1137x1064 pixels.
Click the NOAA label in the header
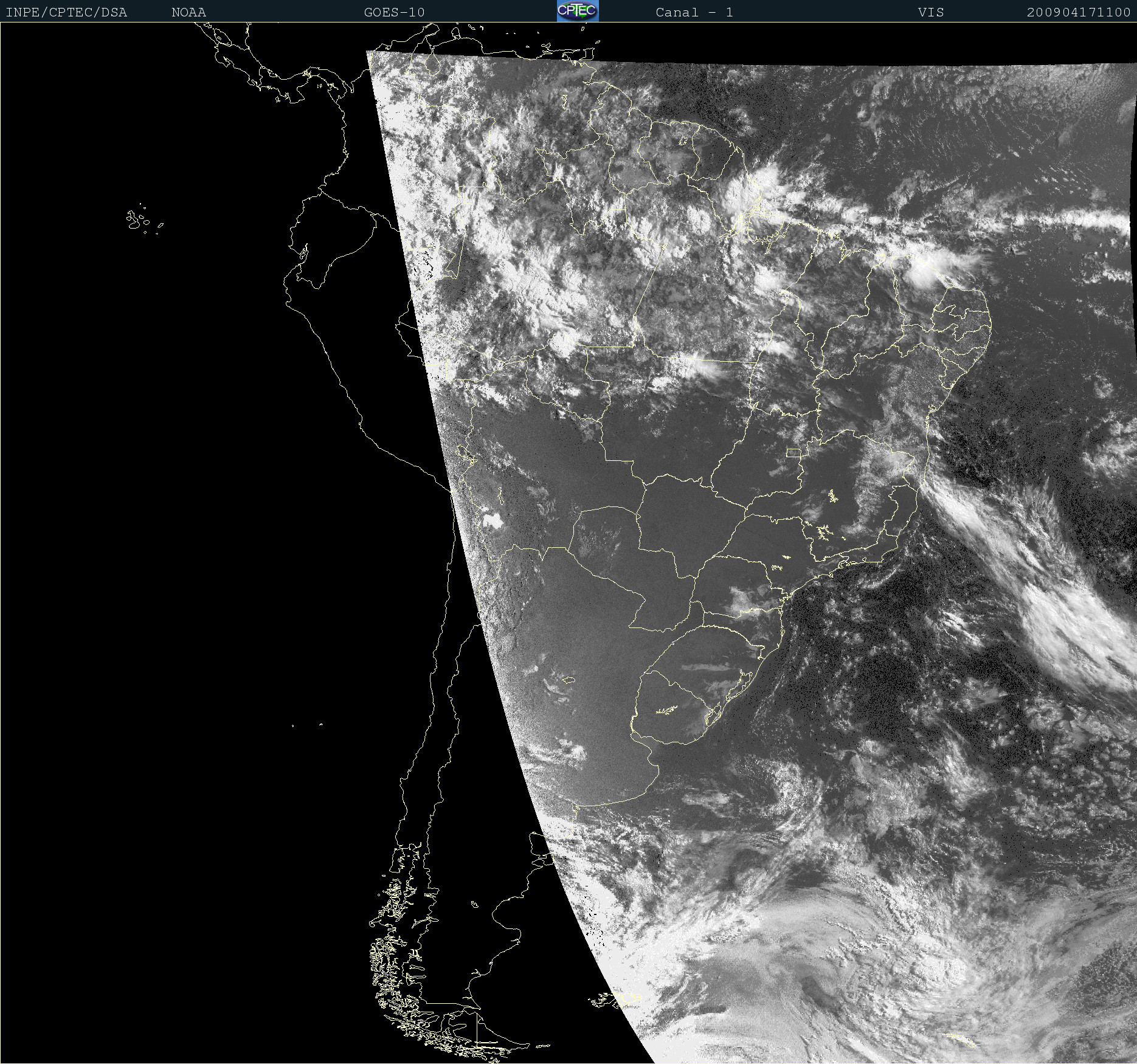coord(188,12)
